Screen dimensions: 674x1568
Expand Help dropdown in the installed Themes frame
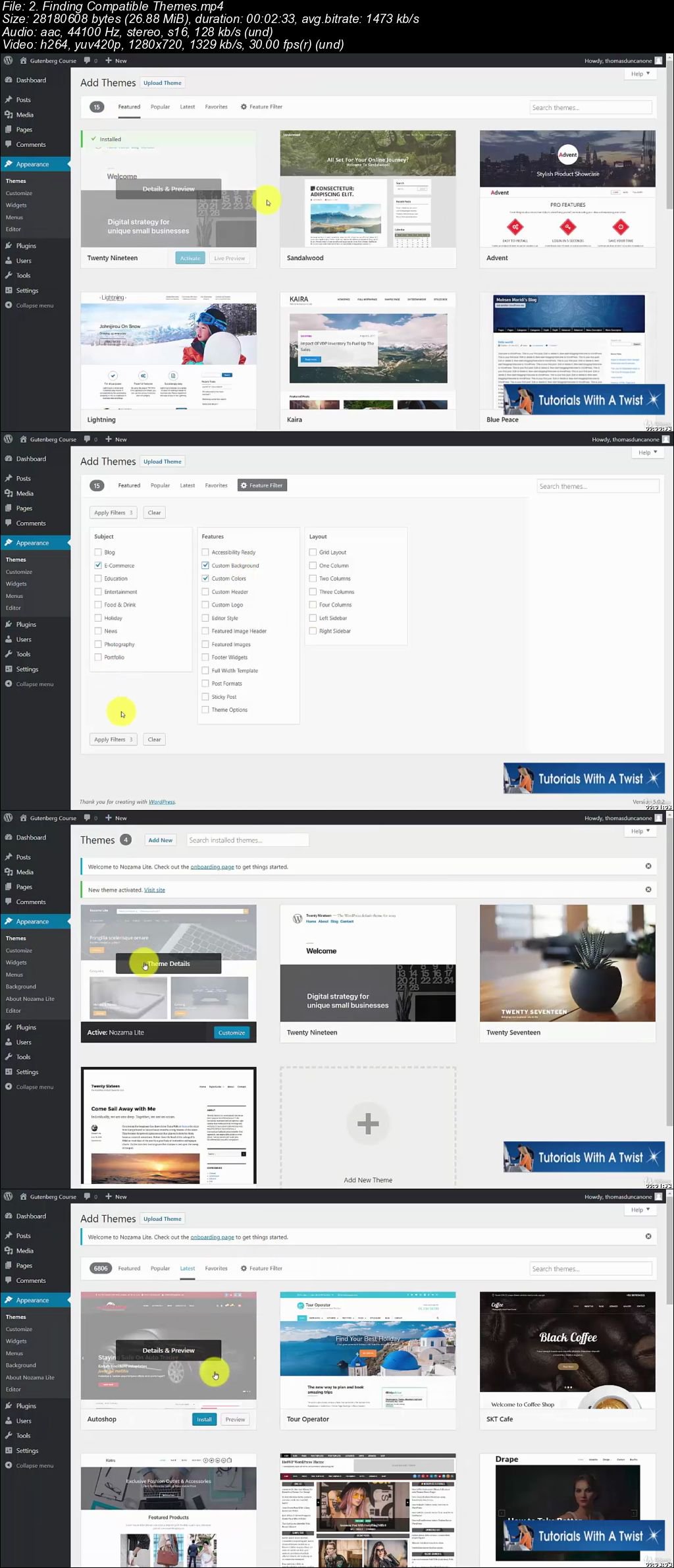(640, 831)
